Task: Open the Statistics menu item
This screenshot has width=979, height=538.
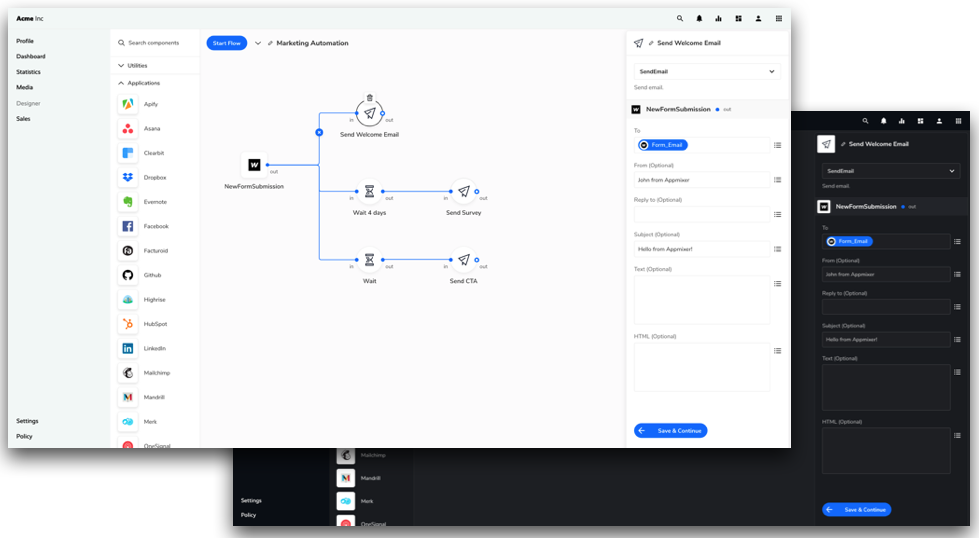Action: (x=28, y=72)
